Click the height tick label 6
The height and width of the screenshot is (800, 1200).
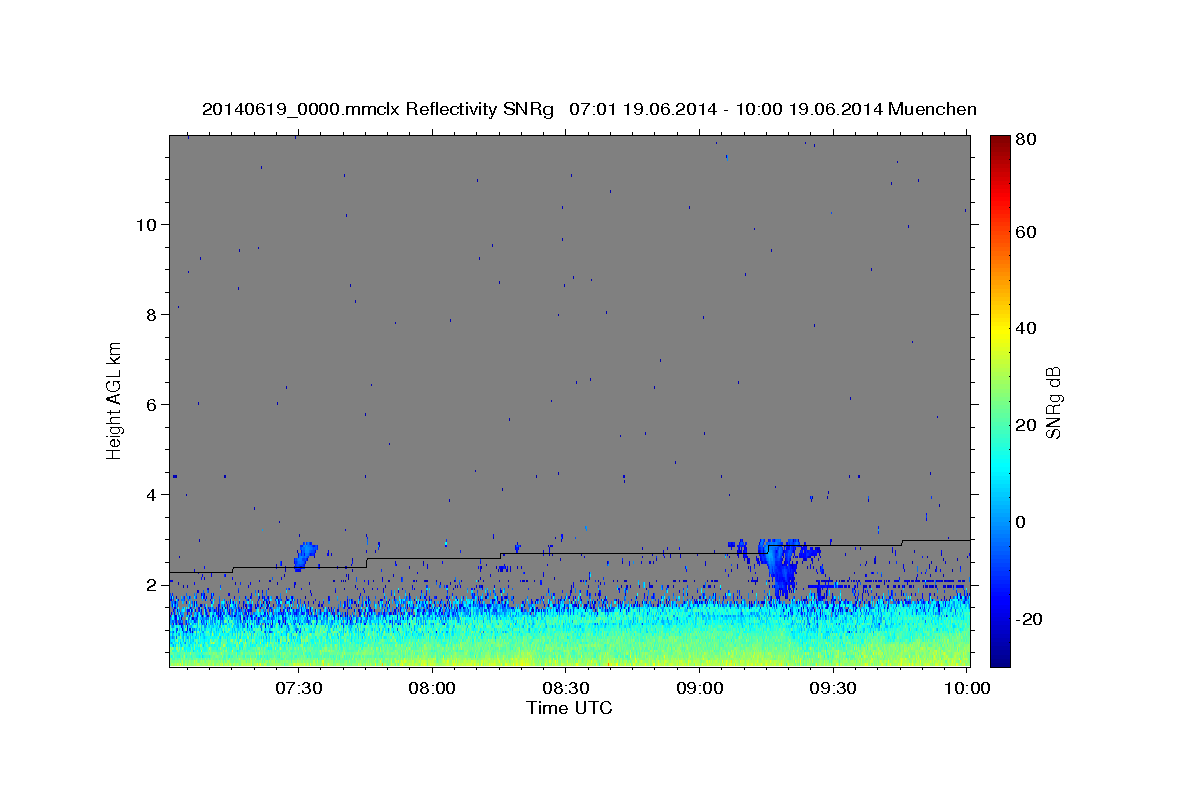pyautogui.click(x=151, y=404)
